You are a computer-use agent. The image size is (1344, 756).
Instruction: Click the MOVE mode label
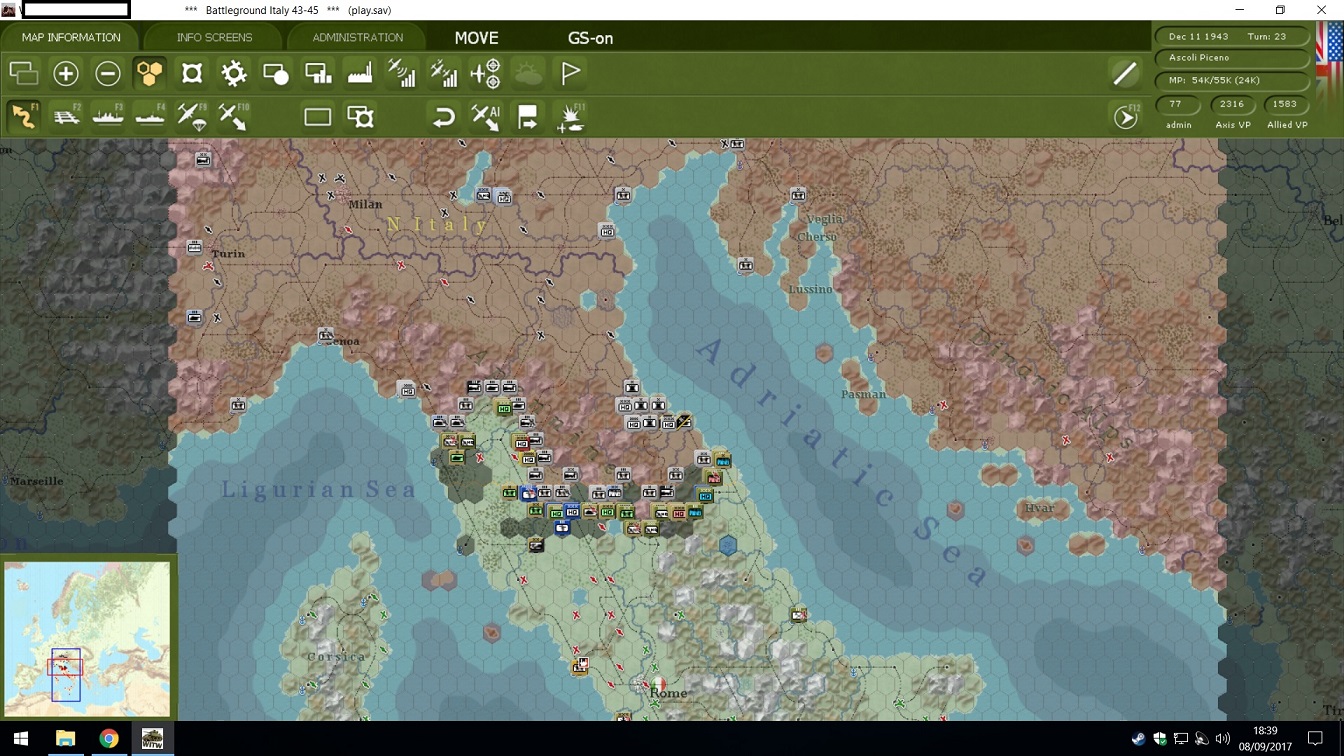pyautogui.click(x=476, y=38)
